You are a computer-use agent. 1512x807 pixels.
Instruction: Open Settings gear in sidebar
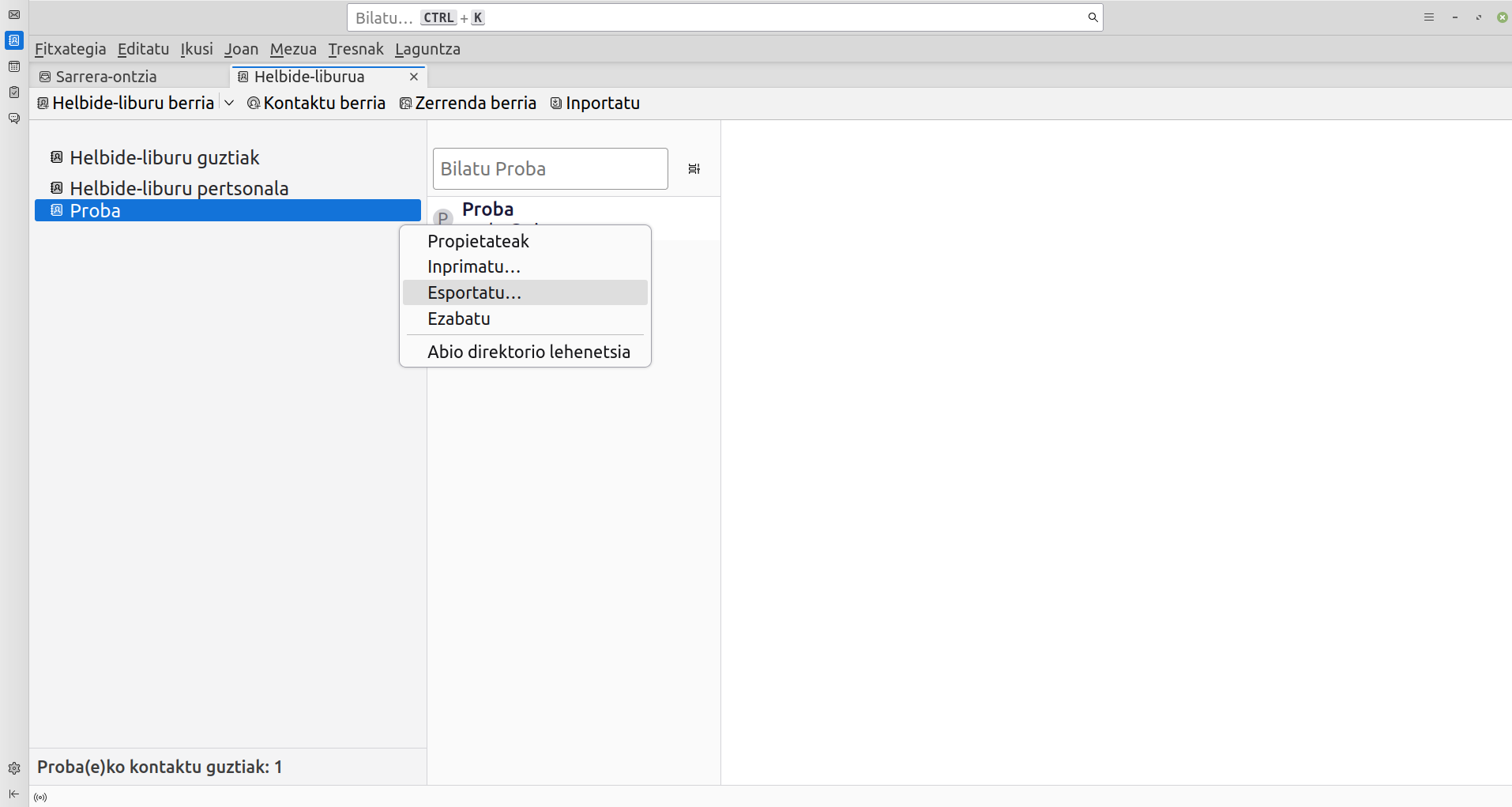point(14,768)
